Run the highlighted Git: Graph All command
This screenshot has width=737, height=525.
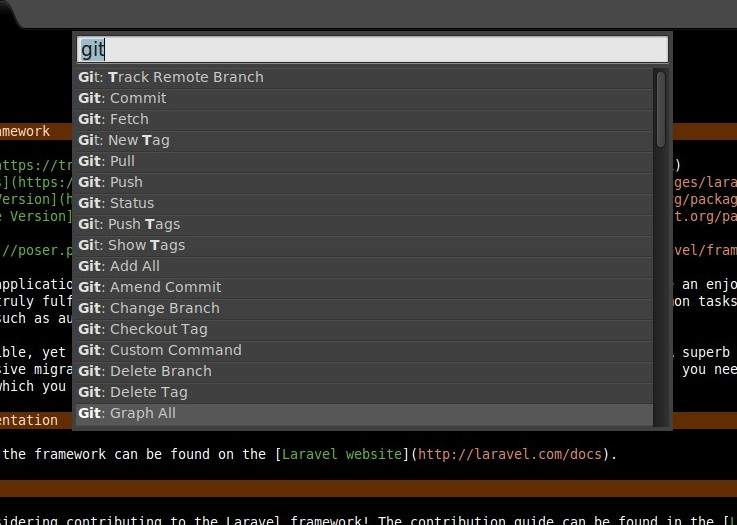pyautogui.click(x=364, y=413)
